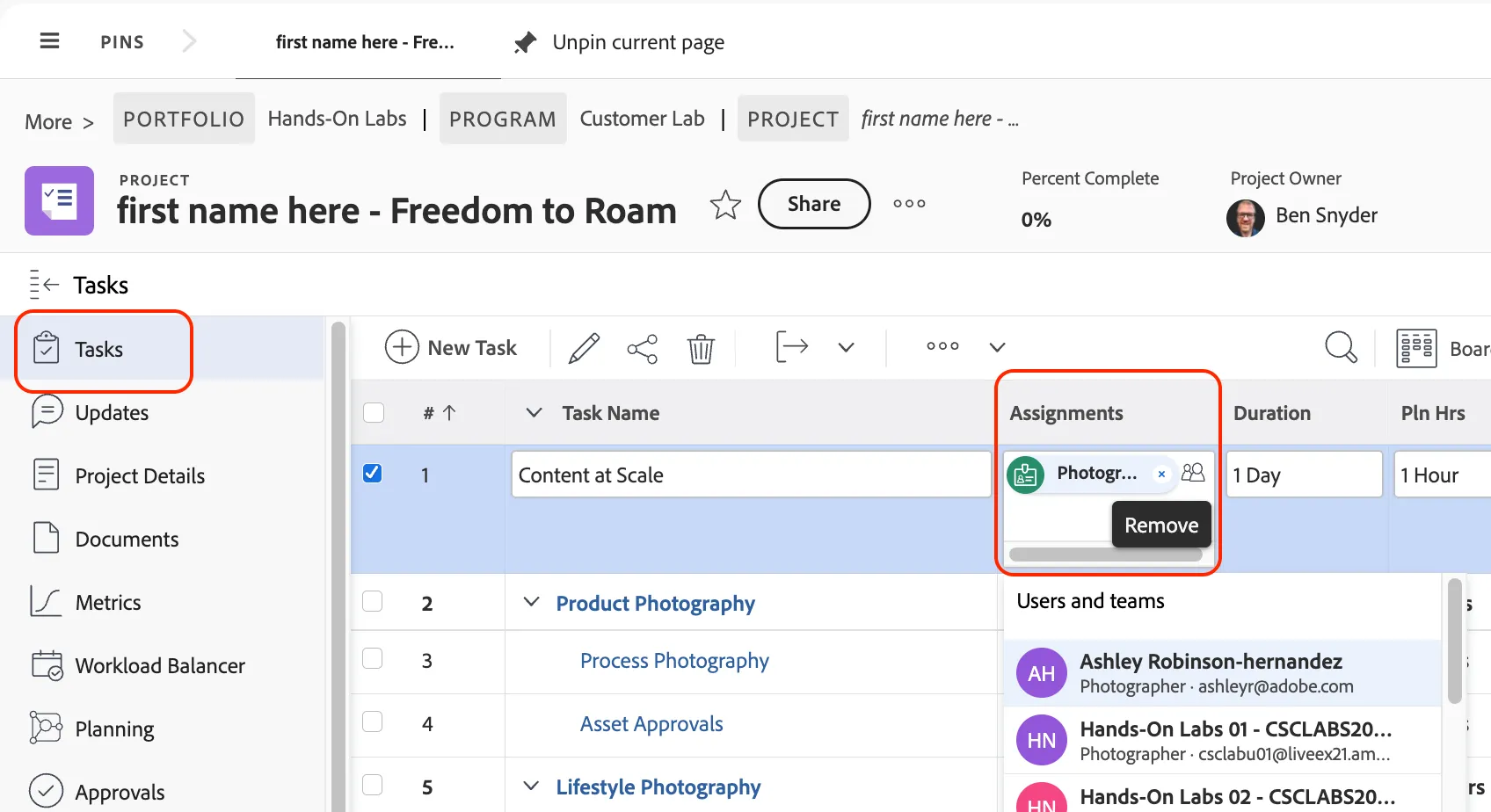
Task: Toggle the select-all tasks header checkbox
Action: [x=374, y=412]
